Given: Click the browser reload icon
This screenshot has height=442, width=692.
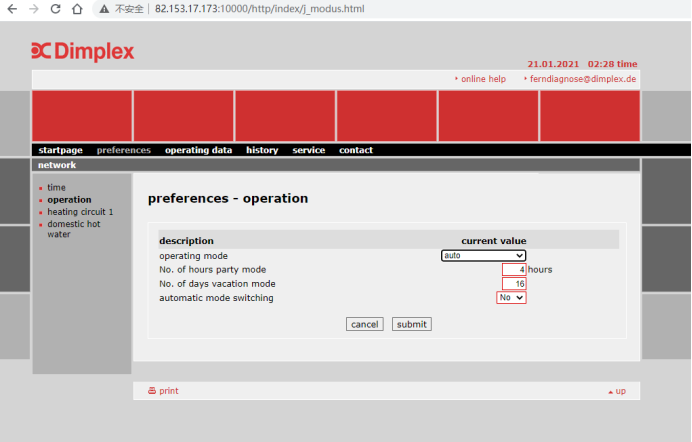Looking at the screenshot, I should tap(57, 9).
